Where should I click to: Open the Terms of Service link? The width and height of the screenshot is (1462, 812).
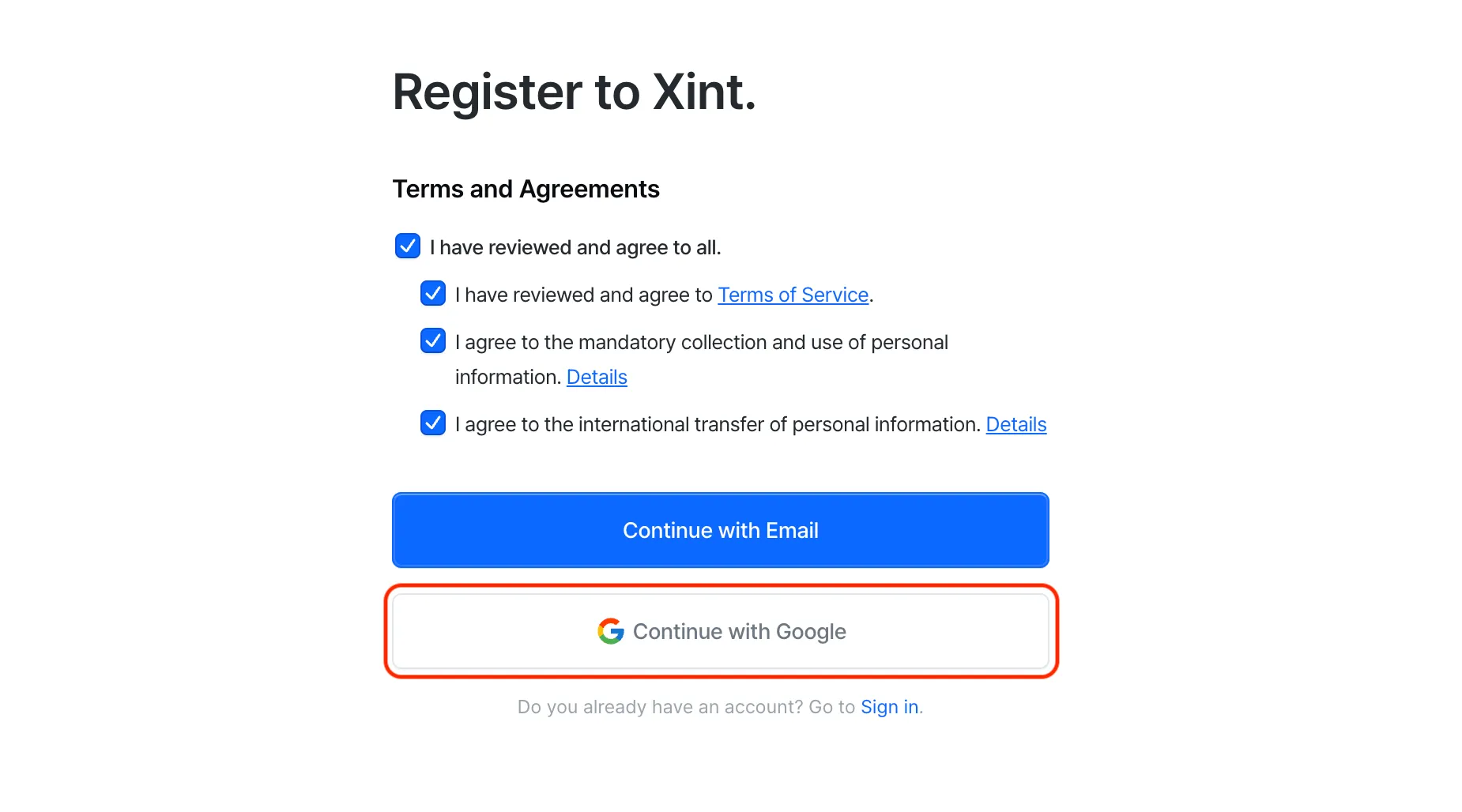click(793, 295)
